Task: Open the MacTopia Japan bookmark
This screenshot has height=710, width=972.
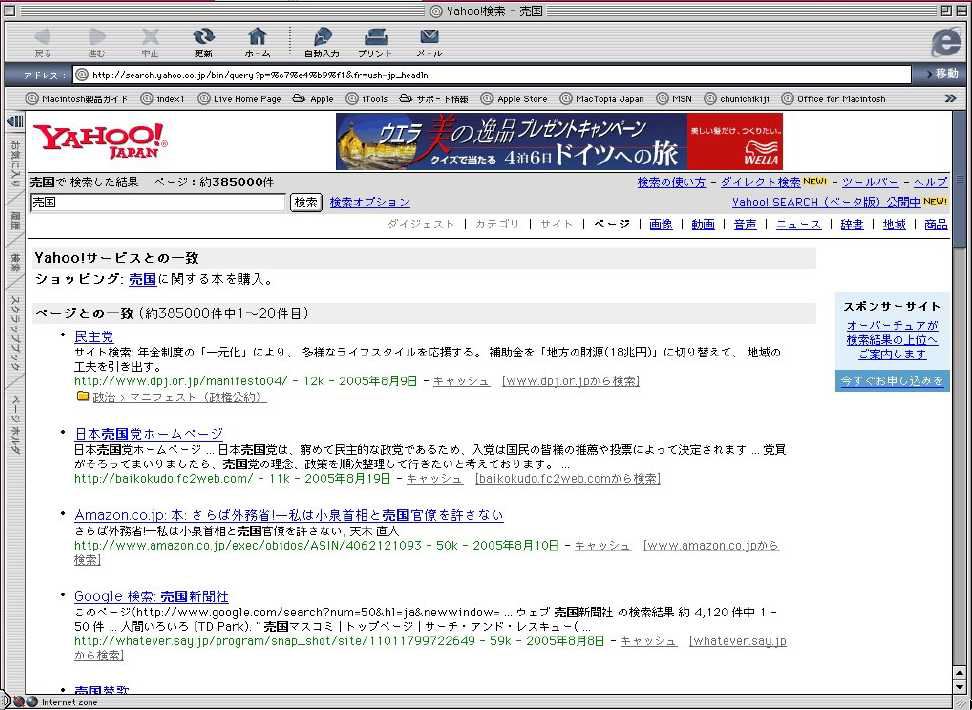Action: [x=602, y=99]
